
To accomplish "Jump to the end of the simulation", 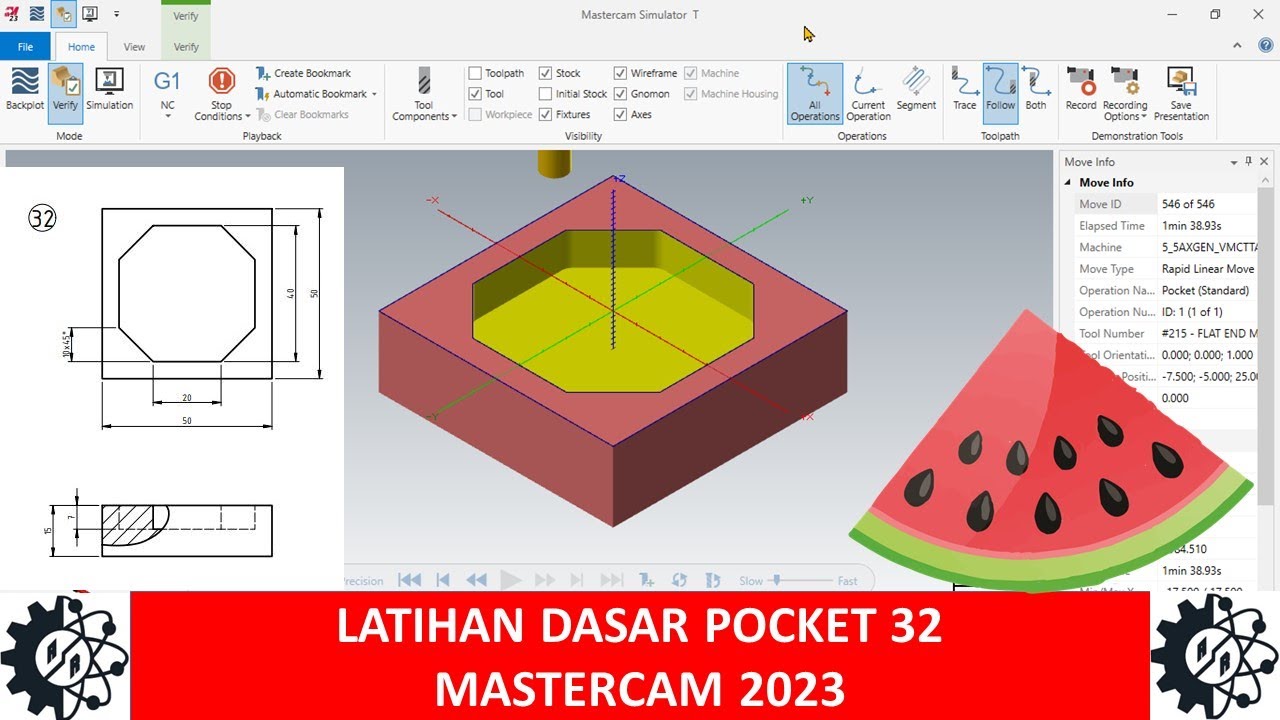I will click(612, 580).
